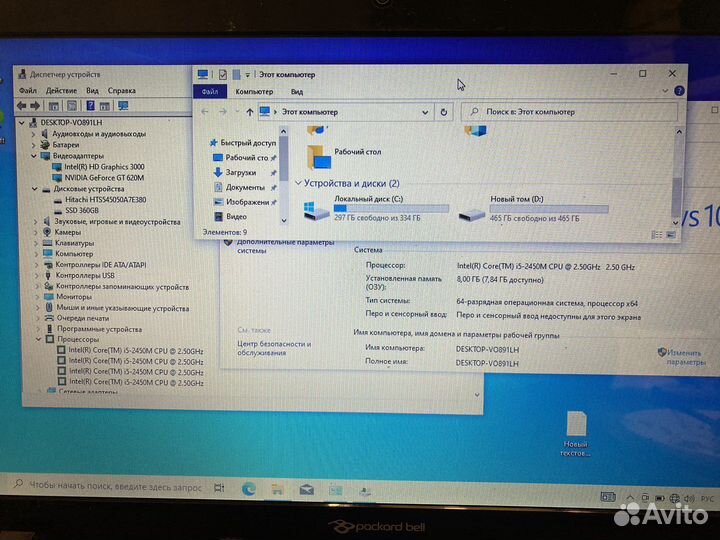Screen dimensions: 720x540
Task: Open the Справка menu in Device Manager
Action: tap(122, 90)
